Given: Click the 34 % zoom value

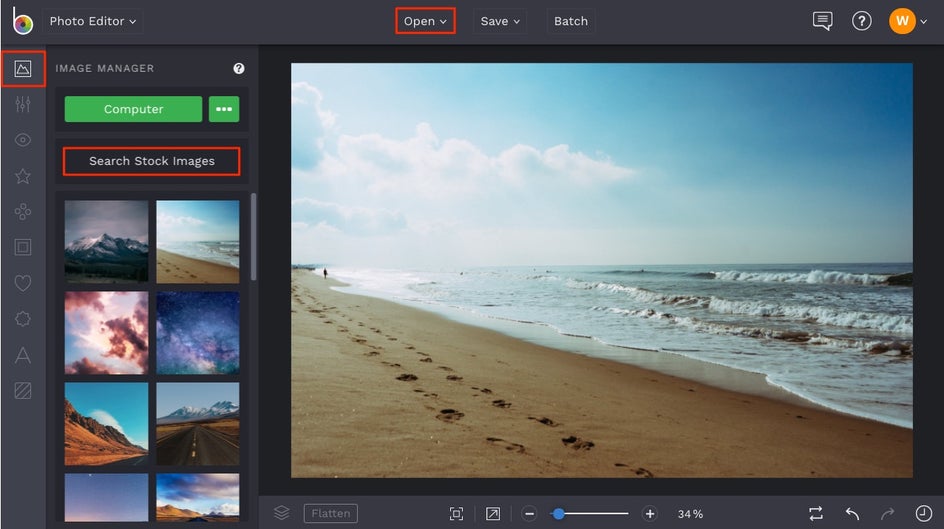Looking at the screenshot, I should 690,514.
